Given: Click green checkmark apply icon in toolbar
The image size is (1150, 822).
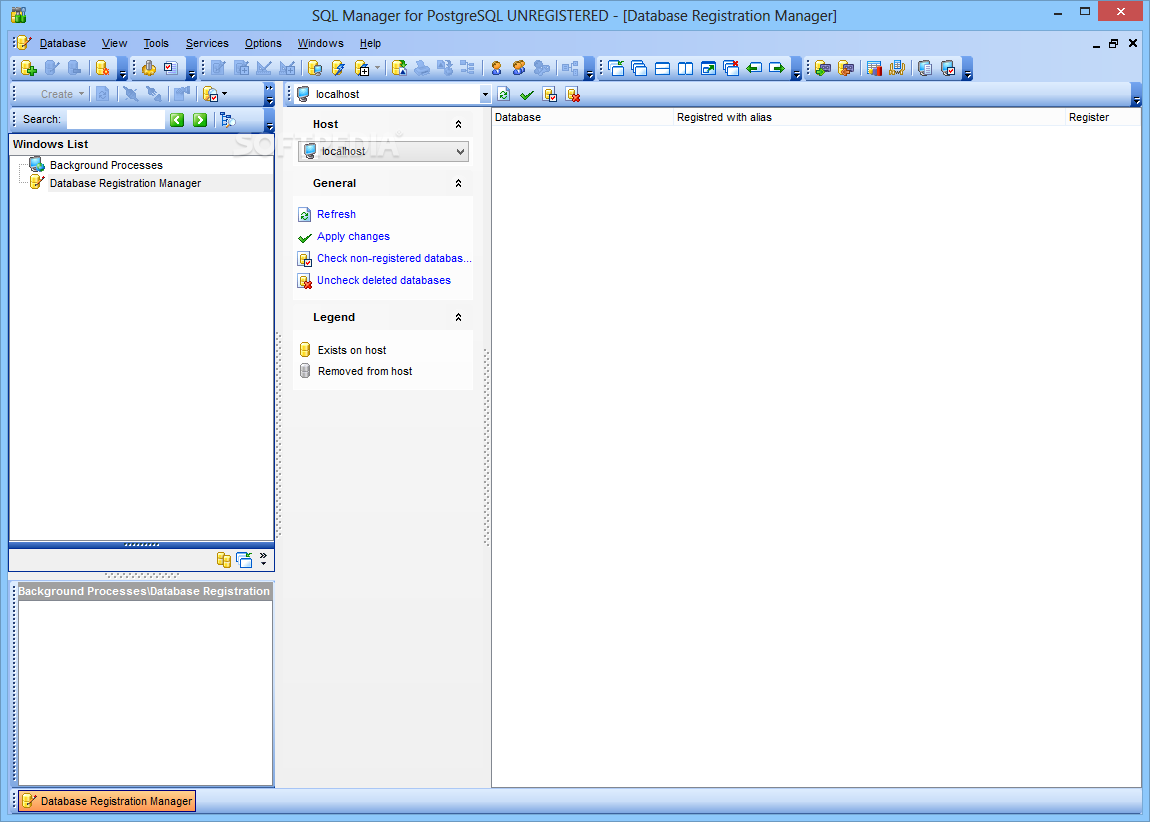Looking at the screenshot, I should [x=527, y=95].
